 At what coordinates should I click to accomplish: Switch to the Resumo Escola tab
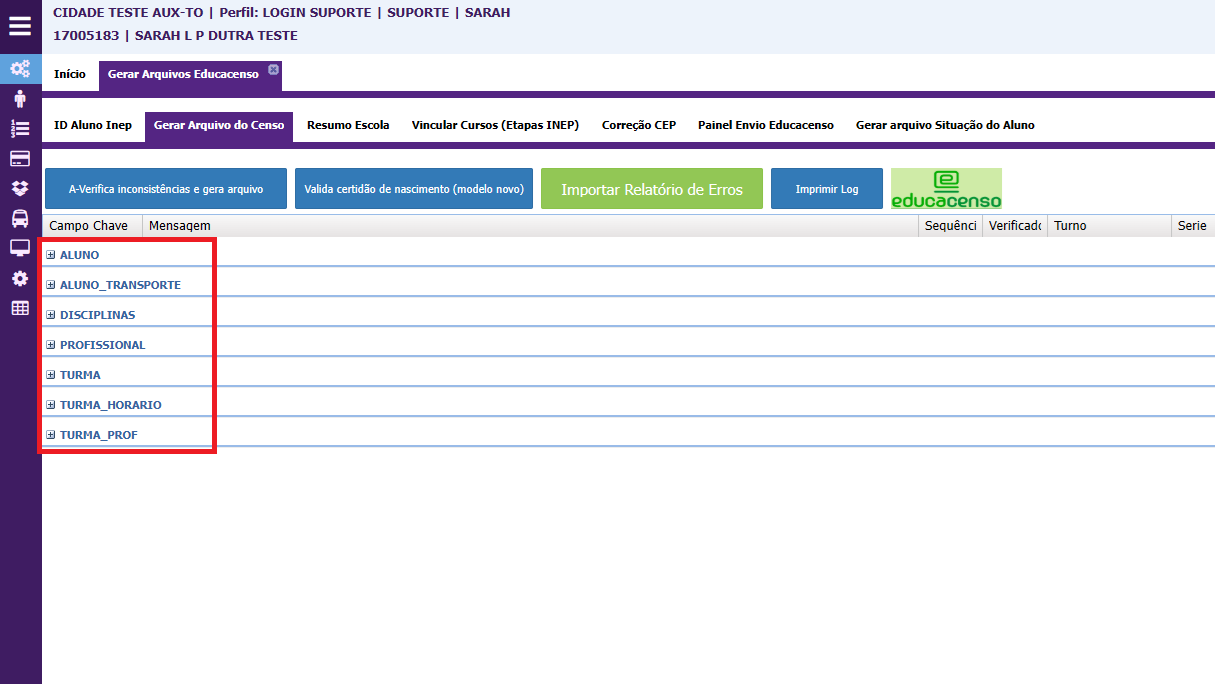point(348,126)
